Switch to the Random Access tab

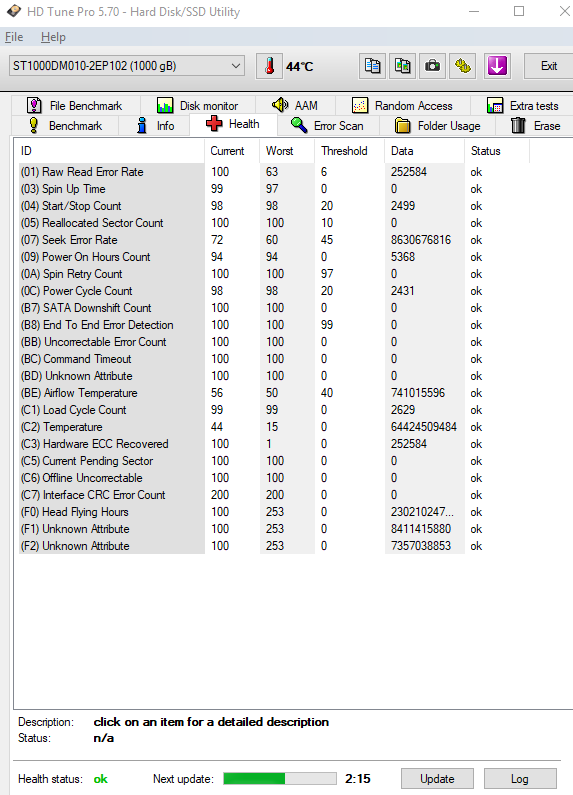click(x=403, y=105)
